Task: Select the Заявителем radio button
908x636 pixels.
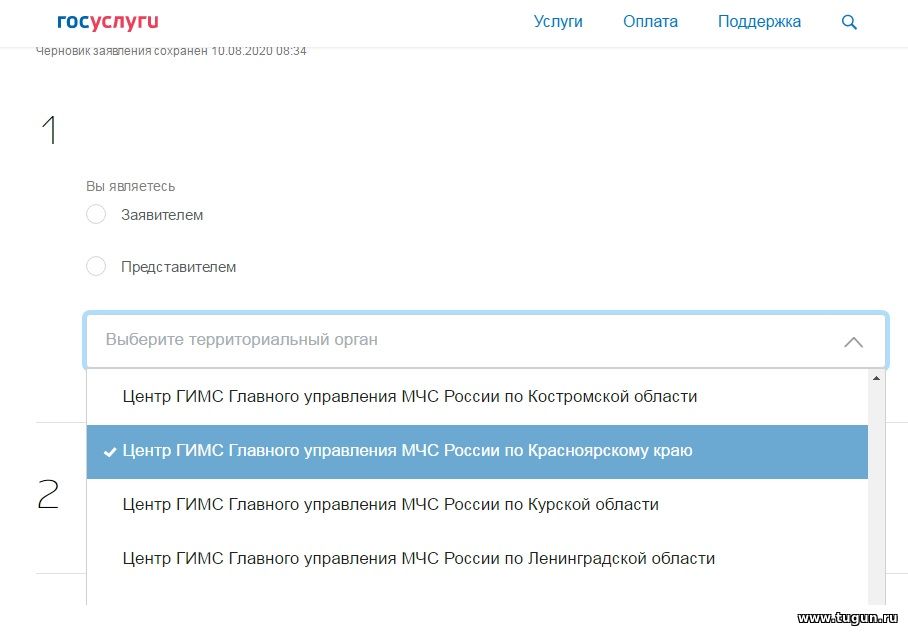Action: click(x=96, y=214)
